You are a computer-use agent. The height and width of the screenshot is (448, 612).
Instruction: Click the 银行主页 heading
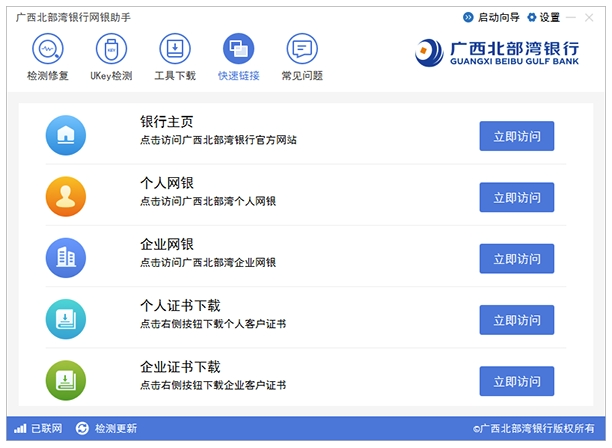coord(167,122)
